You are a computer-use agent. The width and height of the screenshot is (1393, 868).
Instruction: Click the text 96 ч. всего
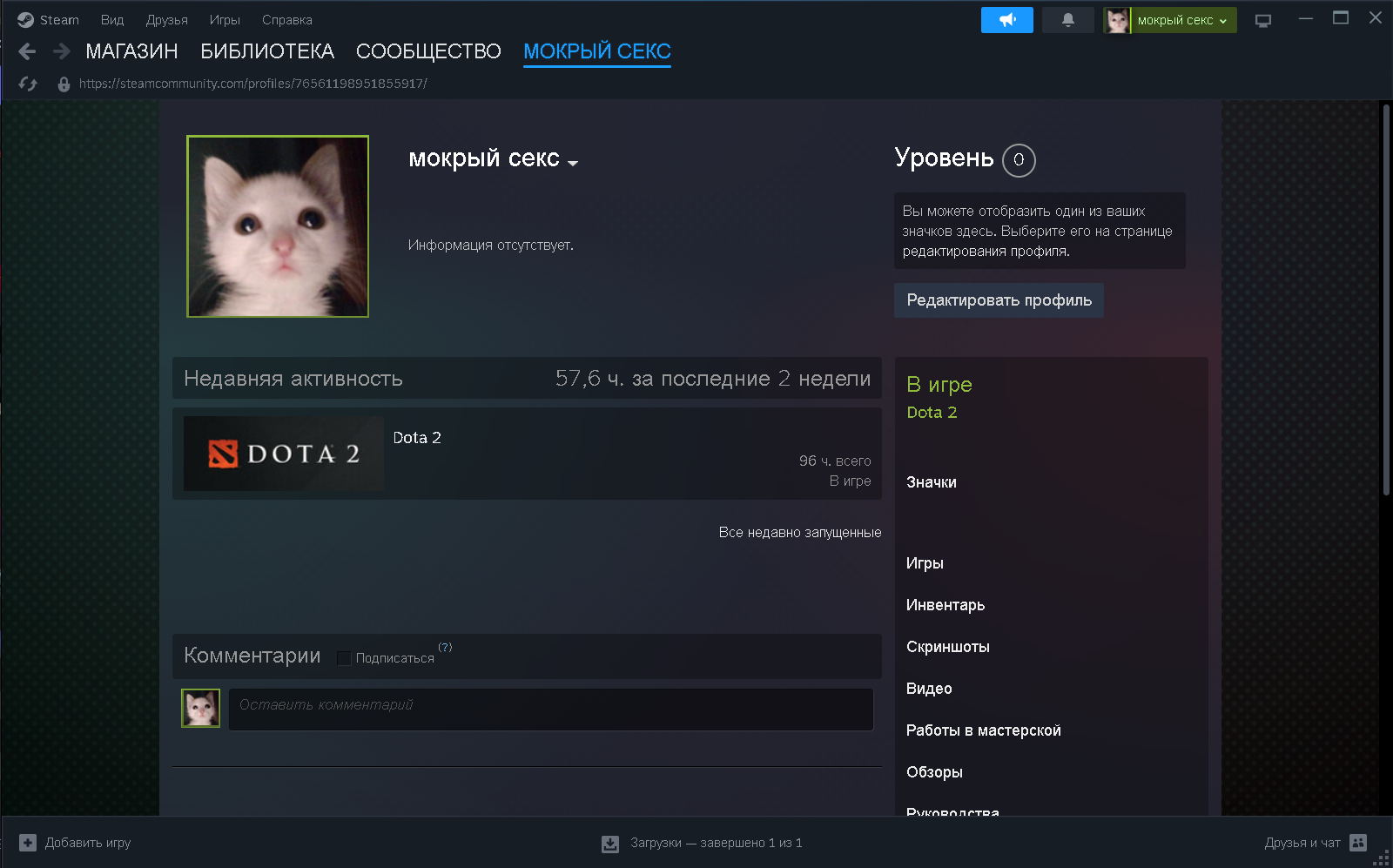pyautogui.click(x=835, y=461)
